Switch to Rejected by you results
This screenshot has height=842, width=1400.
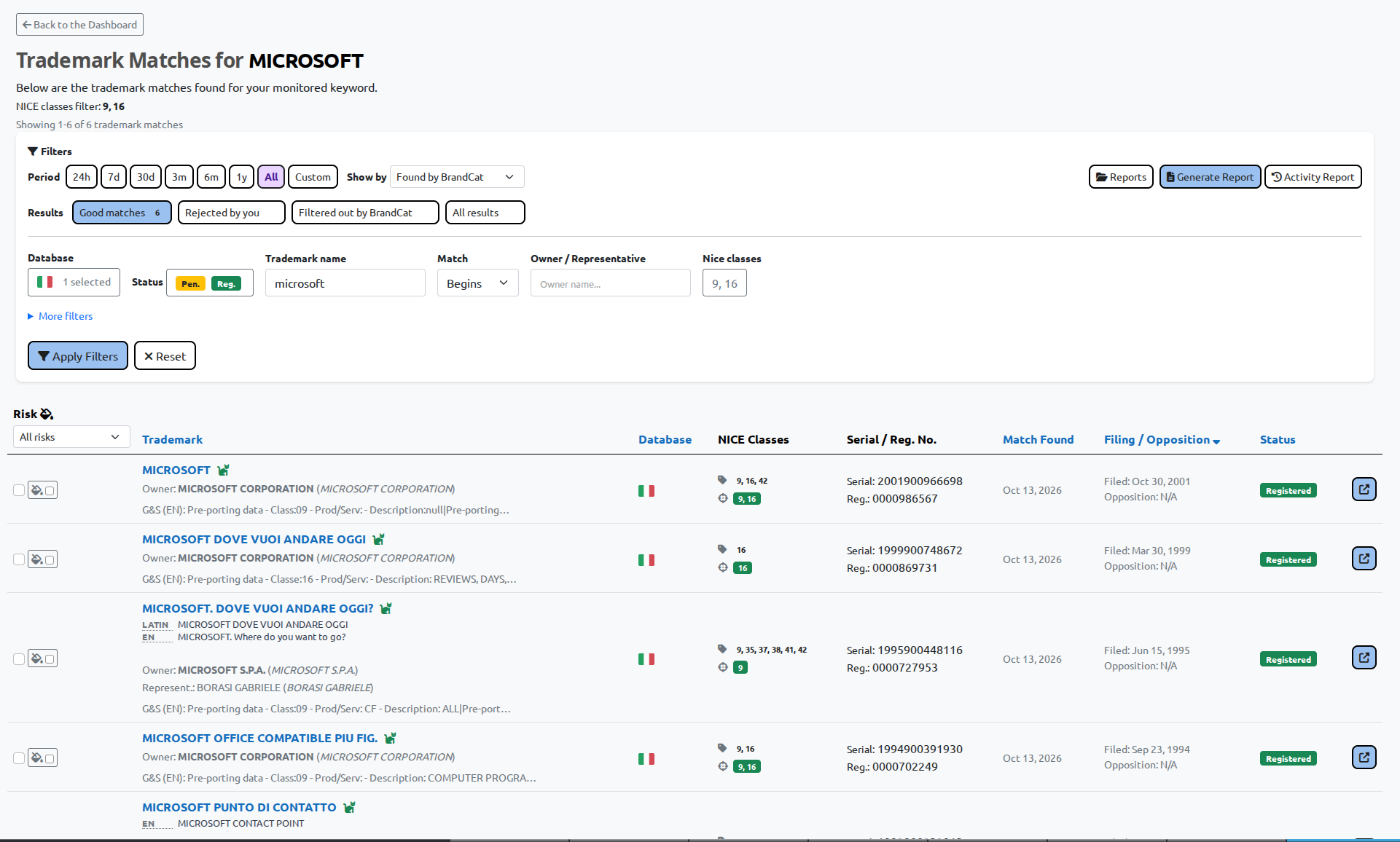(x=231, y=213)
